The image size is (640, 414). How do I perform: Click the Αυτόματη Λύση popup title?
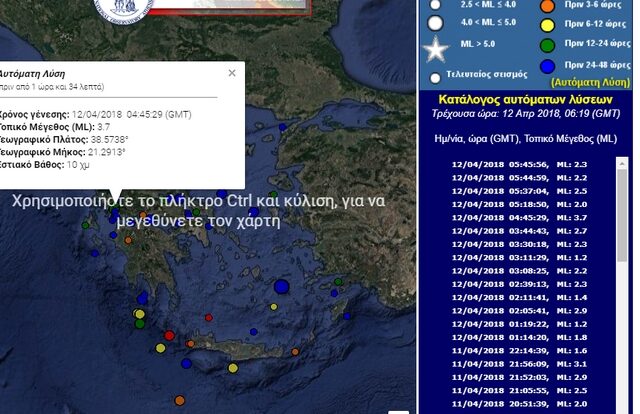pyautogui.click(x=31, y=74)
